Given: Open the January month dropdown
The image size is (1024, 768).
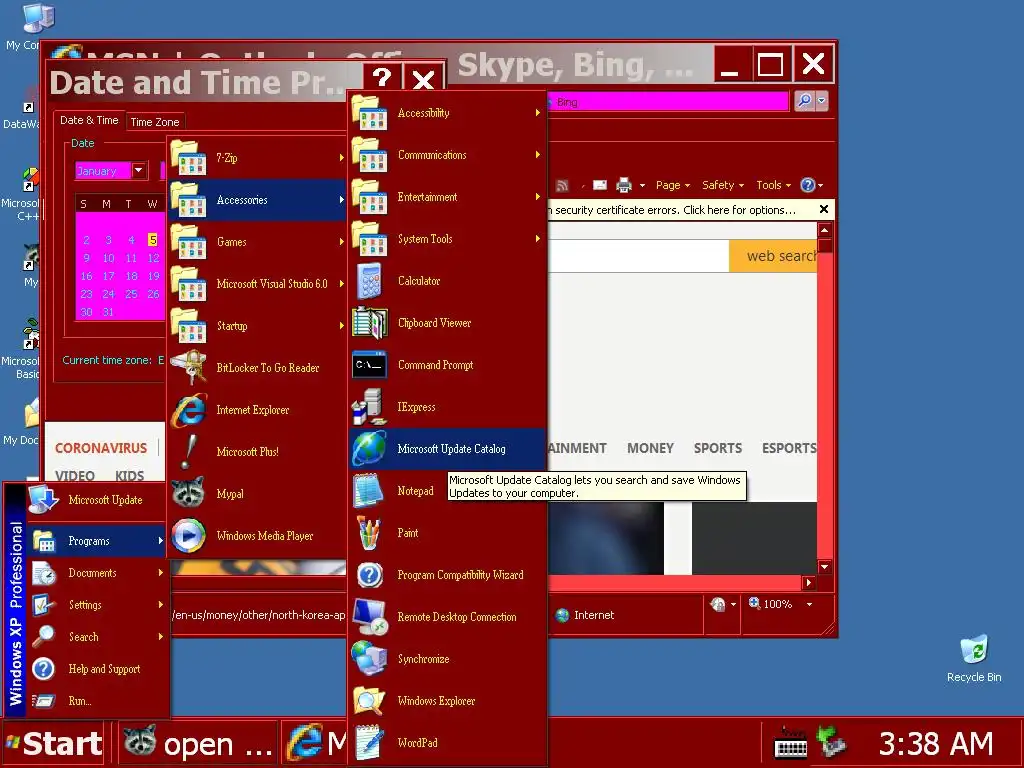Looking at the screenshot, I should click(138, 170).
